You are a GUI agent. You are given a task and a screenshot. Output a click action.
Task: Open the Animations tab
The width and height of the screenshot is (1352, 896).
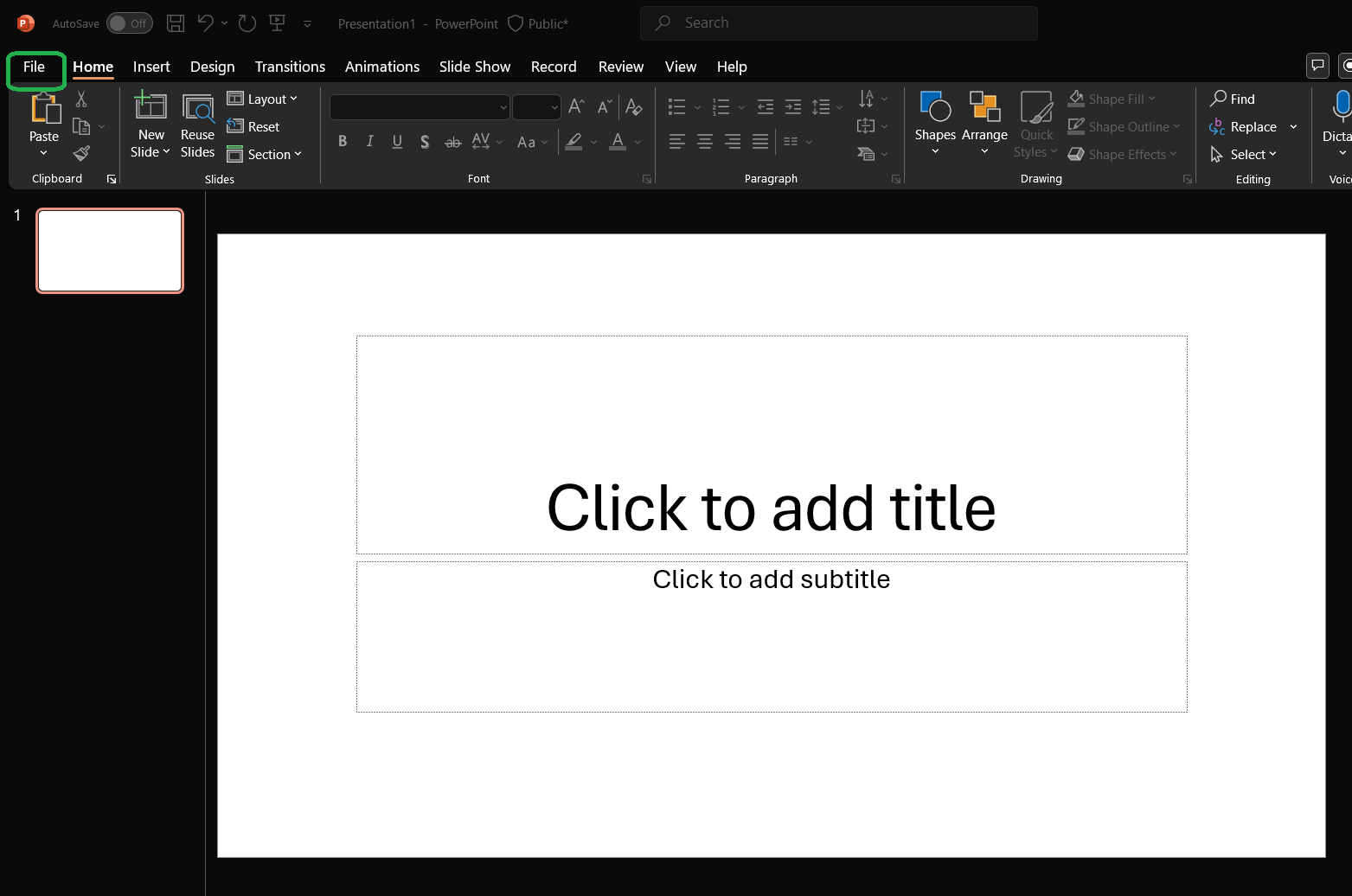tap(382, 67)
